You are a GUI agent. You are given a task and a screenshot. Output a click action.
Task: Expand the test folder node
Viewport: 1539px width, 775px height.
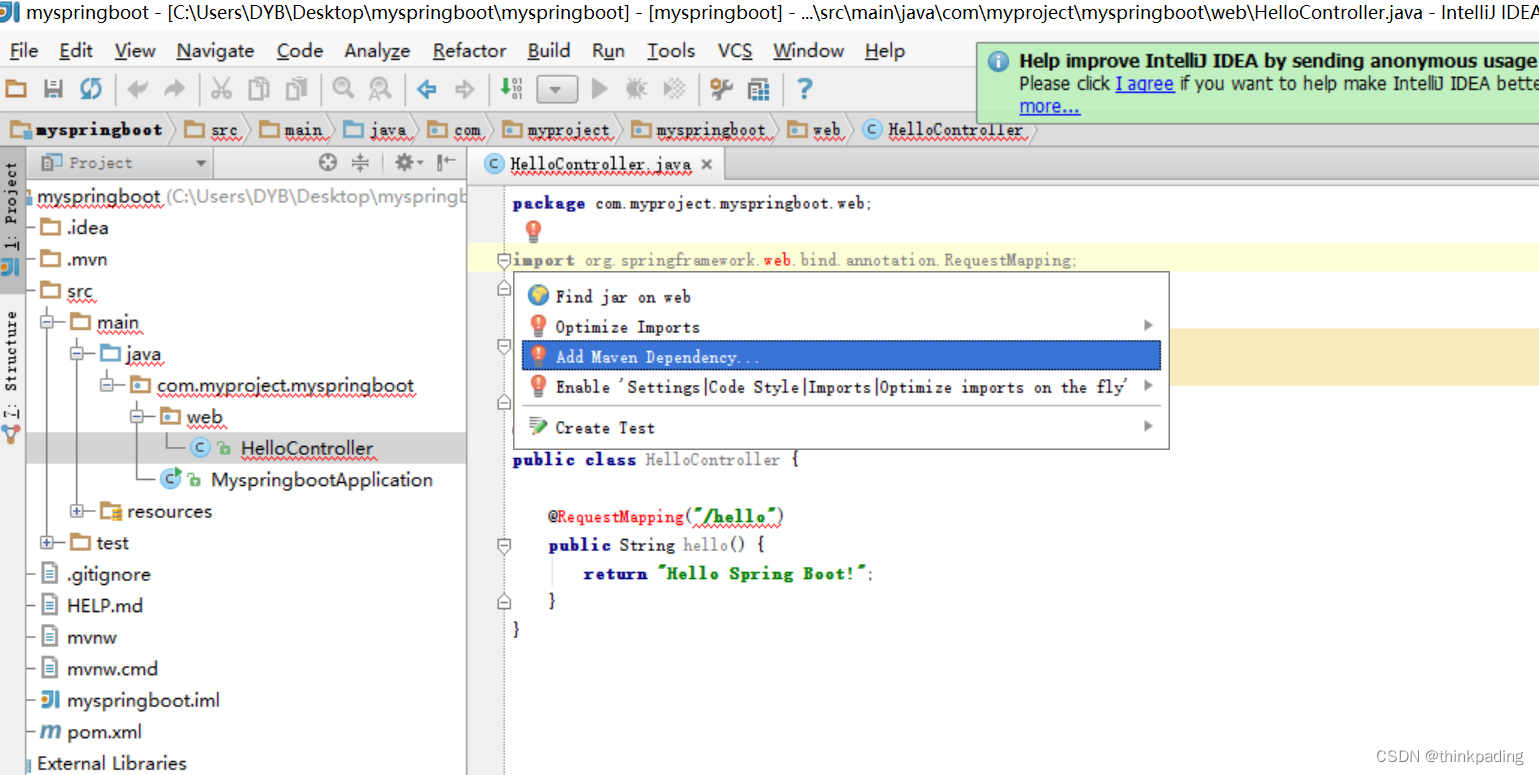(47, 542)
